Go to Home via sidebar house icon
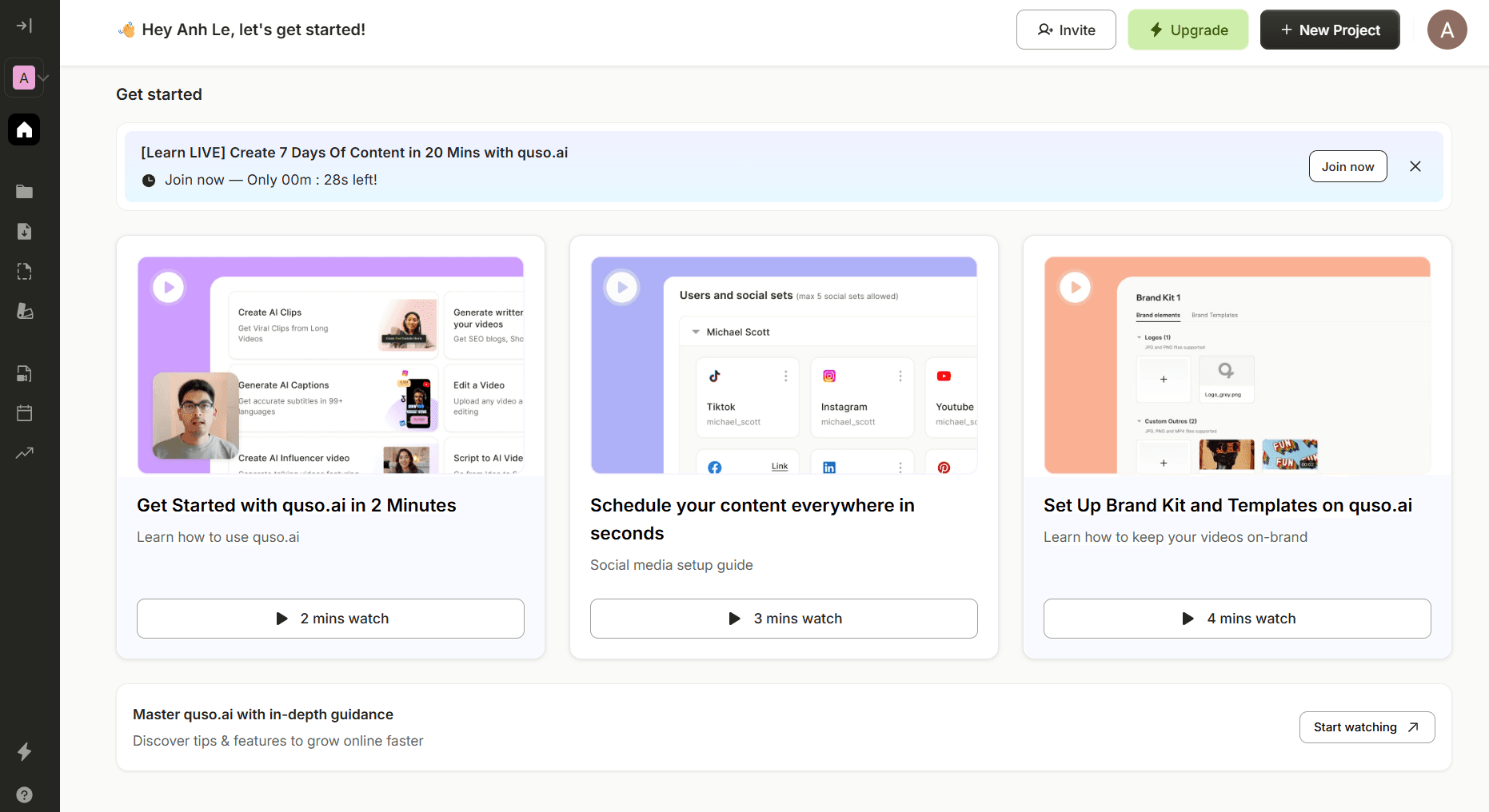 24,129
